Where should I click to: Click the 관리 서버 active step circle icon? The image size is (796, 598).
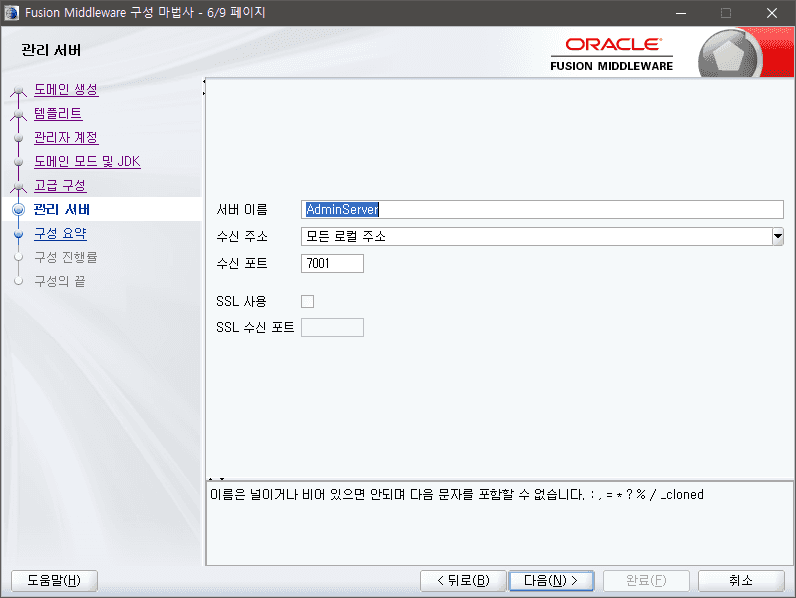coord(19,209)
